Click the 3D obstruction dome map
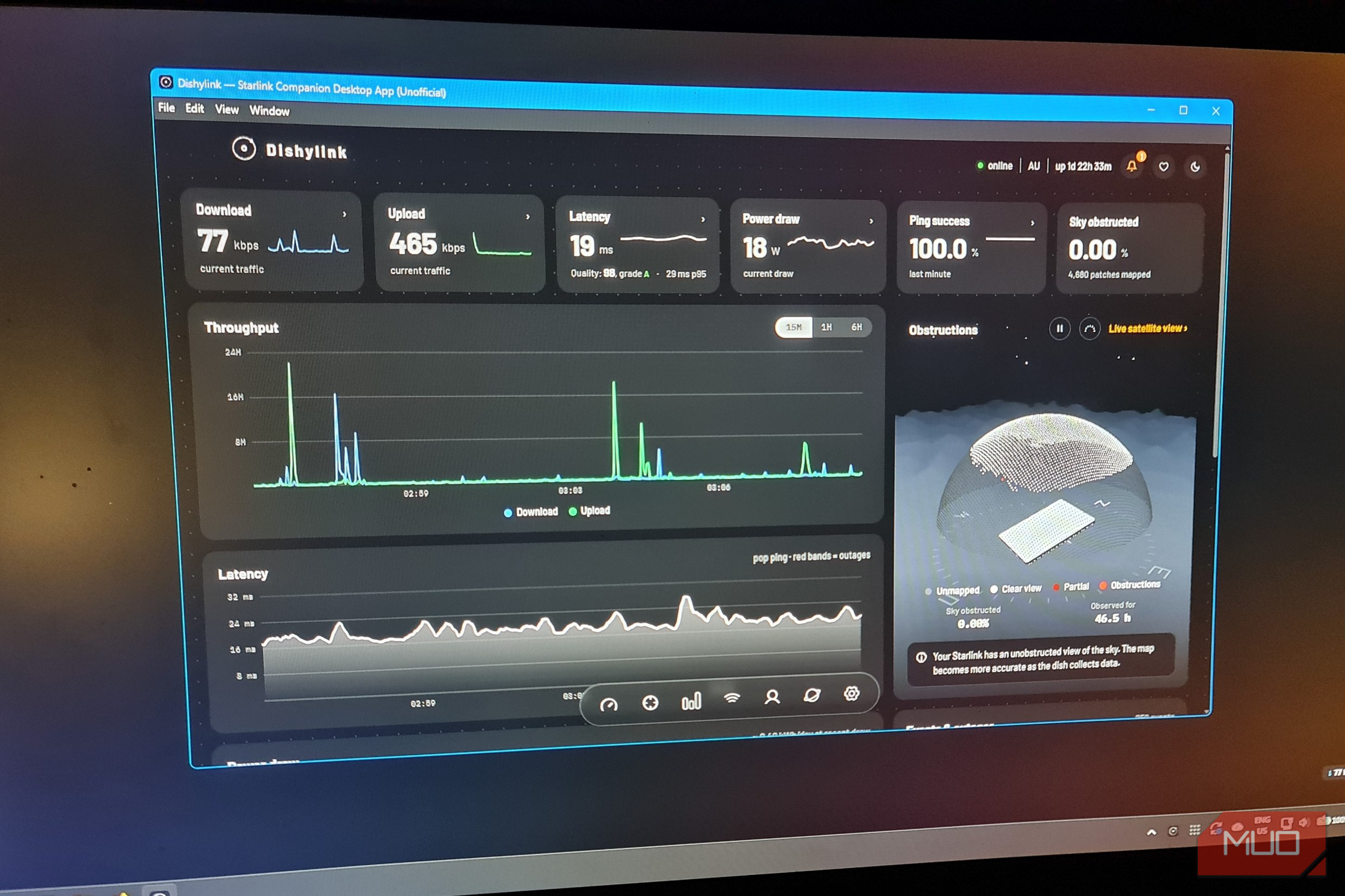This screenshot has width=1345, height=896. click(x=1045, y=488)
